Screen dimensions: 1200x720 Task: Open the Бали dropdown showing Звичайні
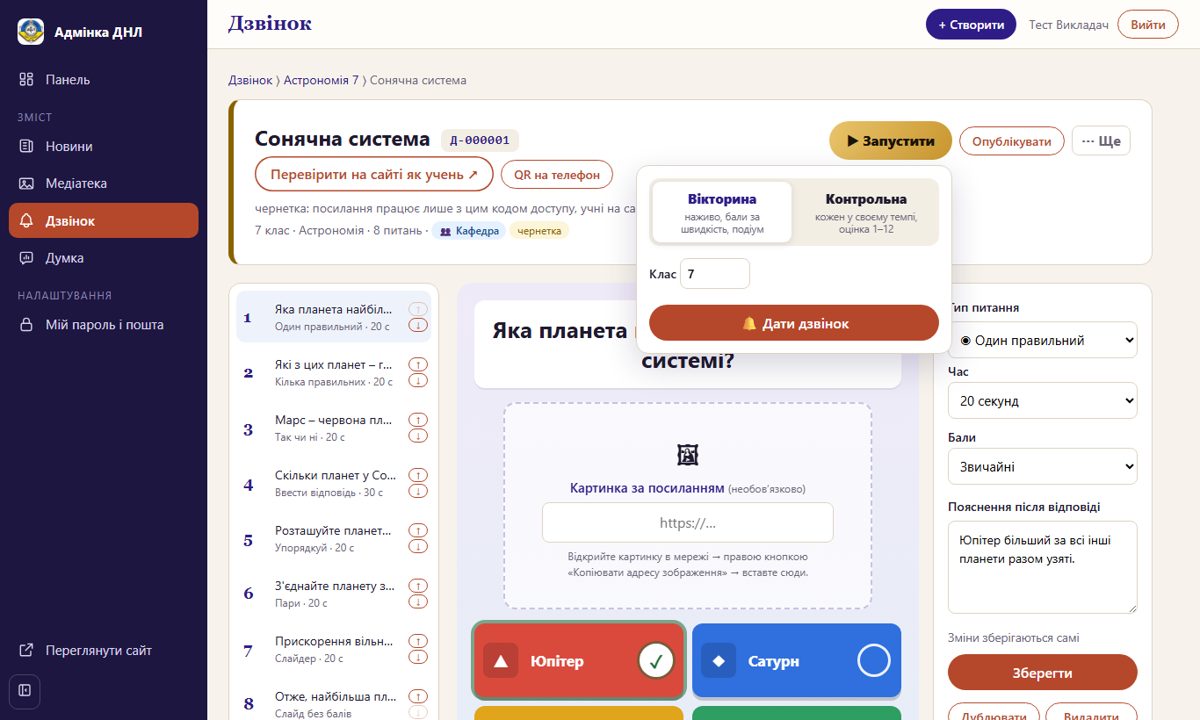1042,466
